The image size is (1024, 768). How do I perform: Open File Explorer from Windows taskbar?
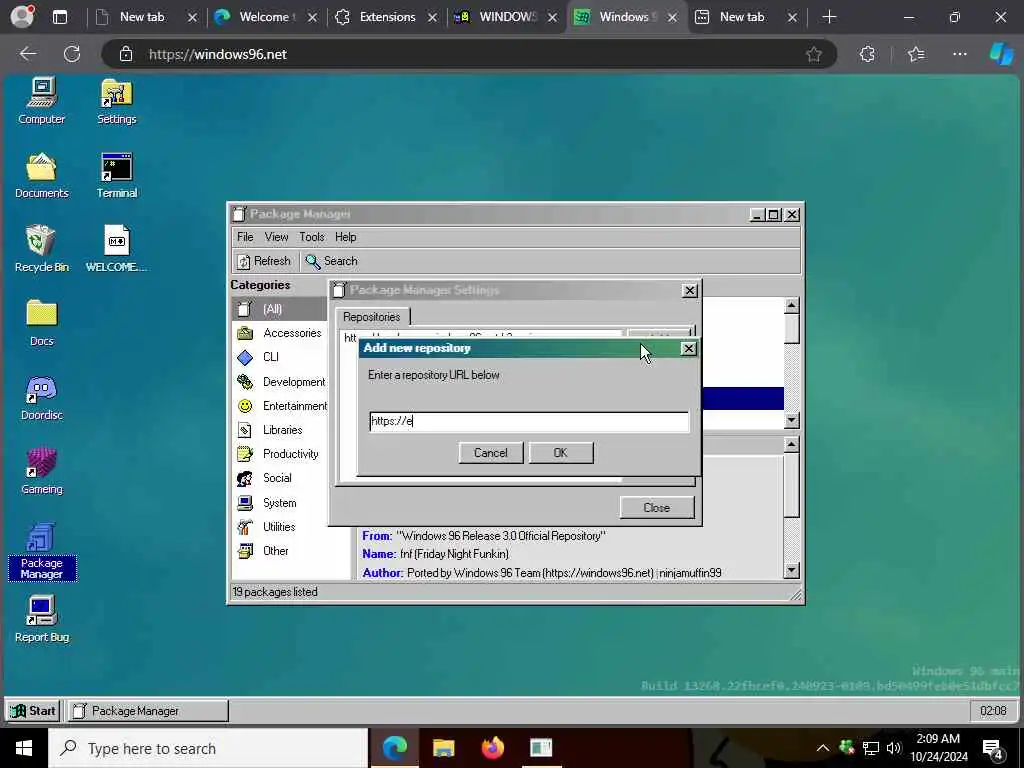pos(443,748)
